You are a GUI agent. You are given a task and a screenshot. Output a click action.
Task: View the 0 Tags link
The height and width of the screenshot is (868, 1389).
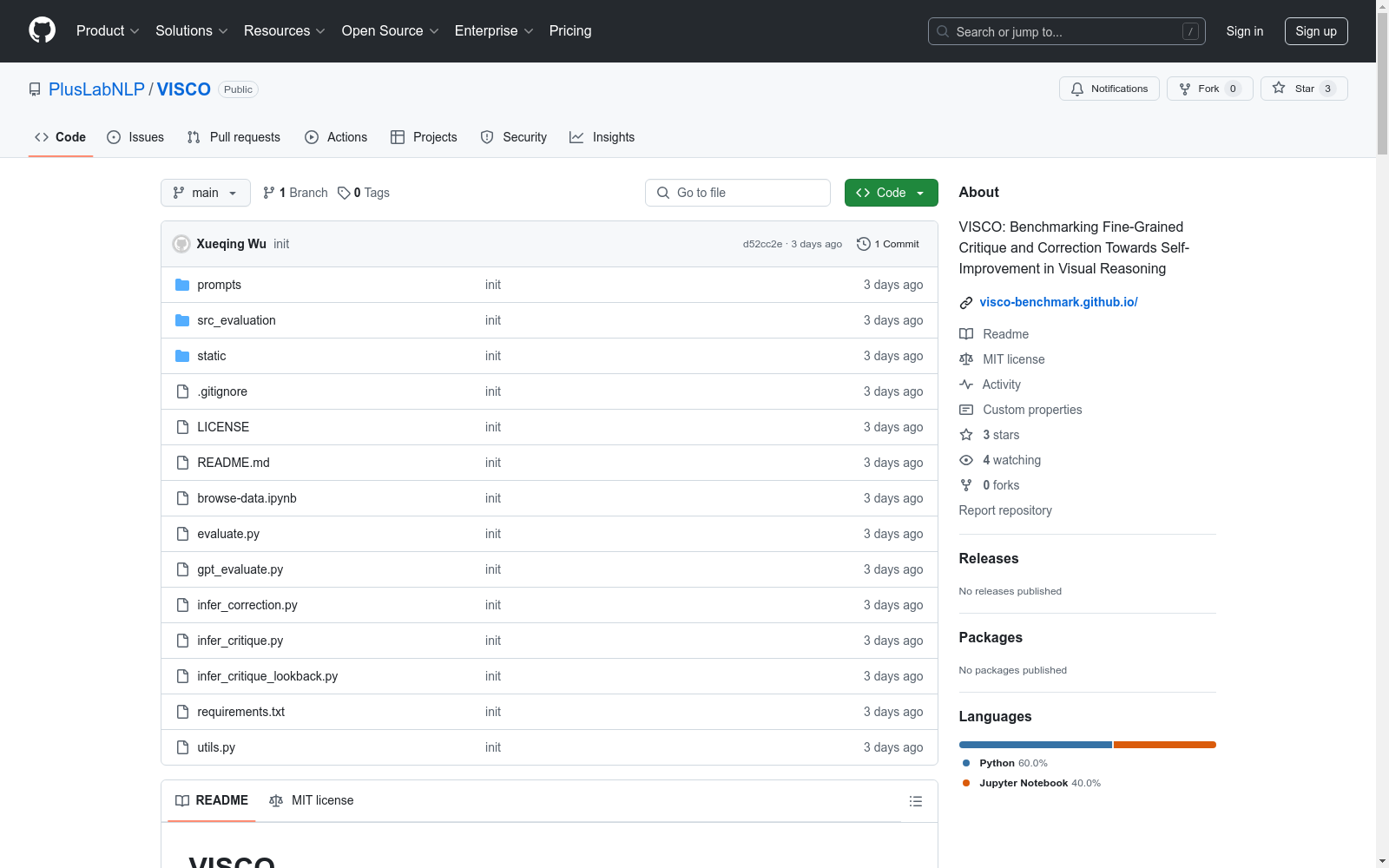coord(364,193)
